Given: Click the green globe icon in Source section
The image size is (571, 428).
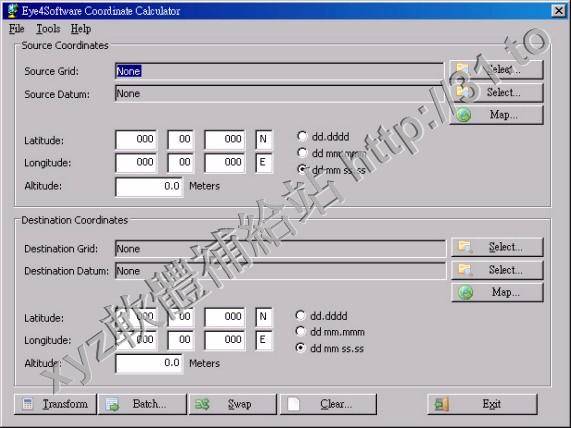Looking at the screenshot, I should 464,115.
